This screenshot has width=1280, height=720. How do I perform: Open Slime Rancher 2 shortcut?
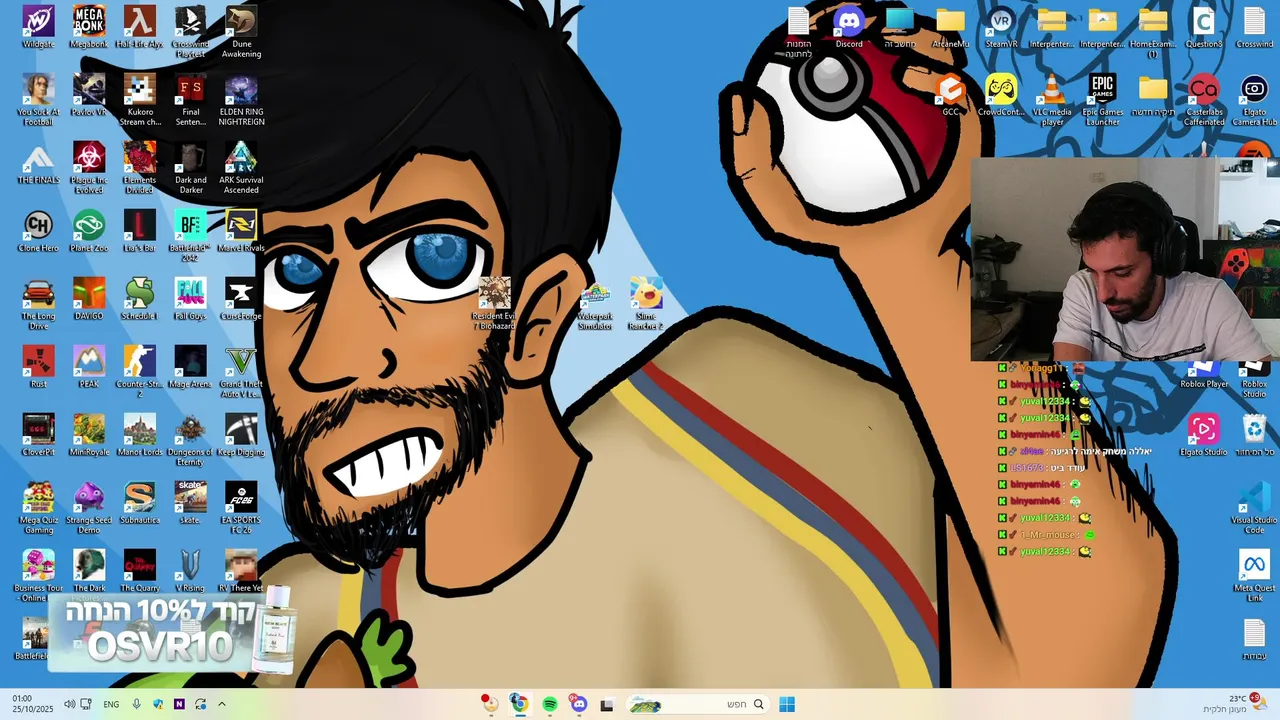pos(646,304)
